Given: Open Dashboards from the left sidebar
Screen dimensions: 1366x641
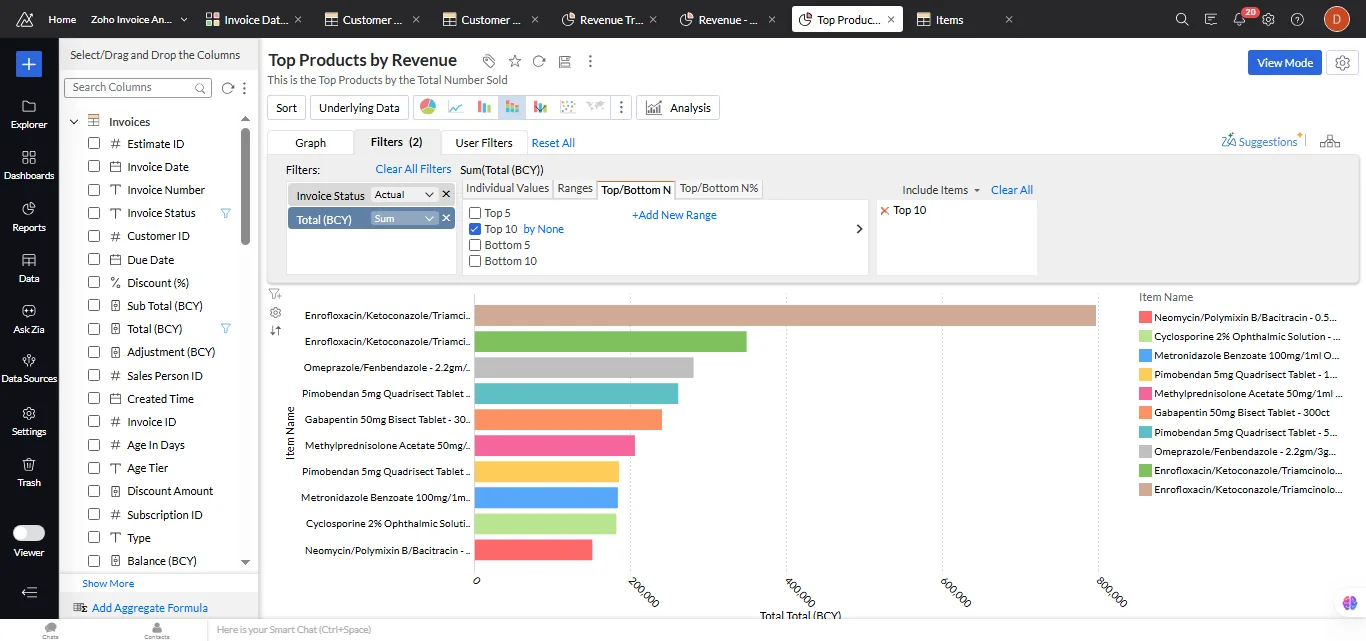Looking at the screenshot, I should [29, 164].
